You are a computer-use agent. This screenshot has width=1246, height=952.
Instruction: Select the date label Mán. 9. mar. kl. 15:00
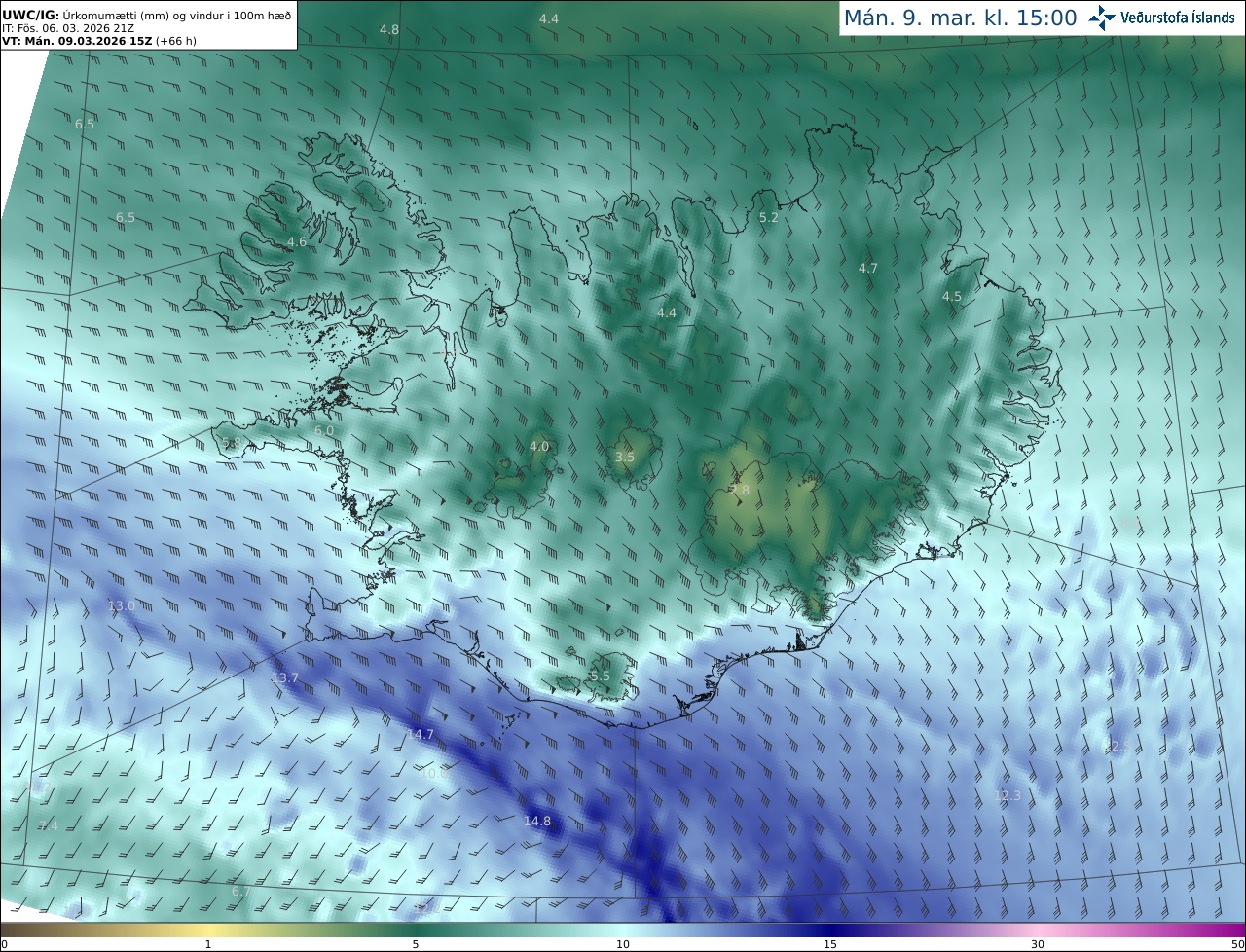coord(960,18)
